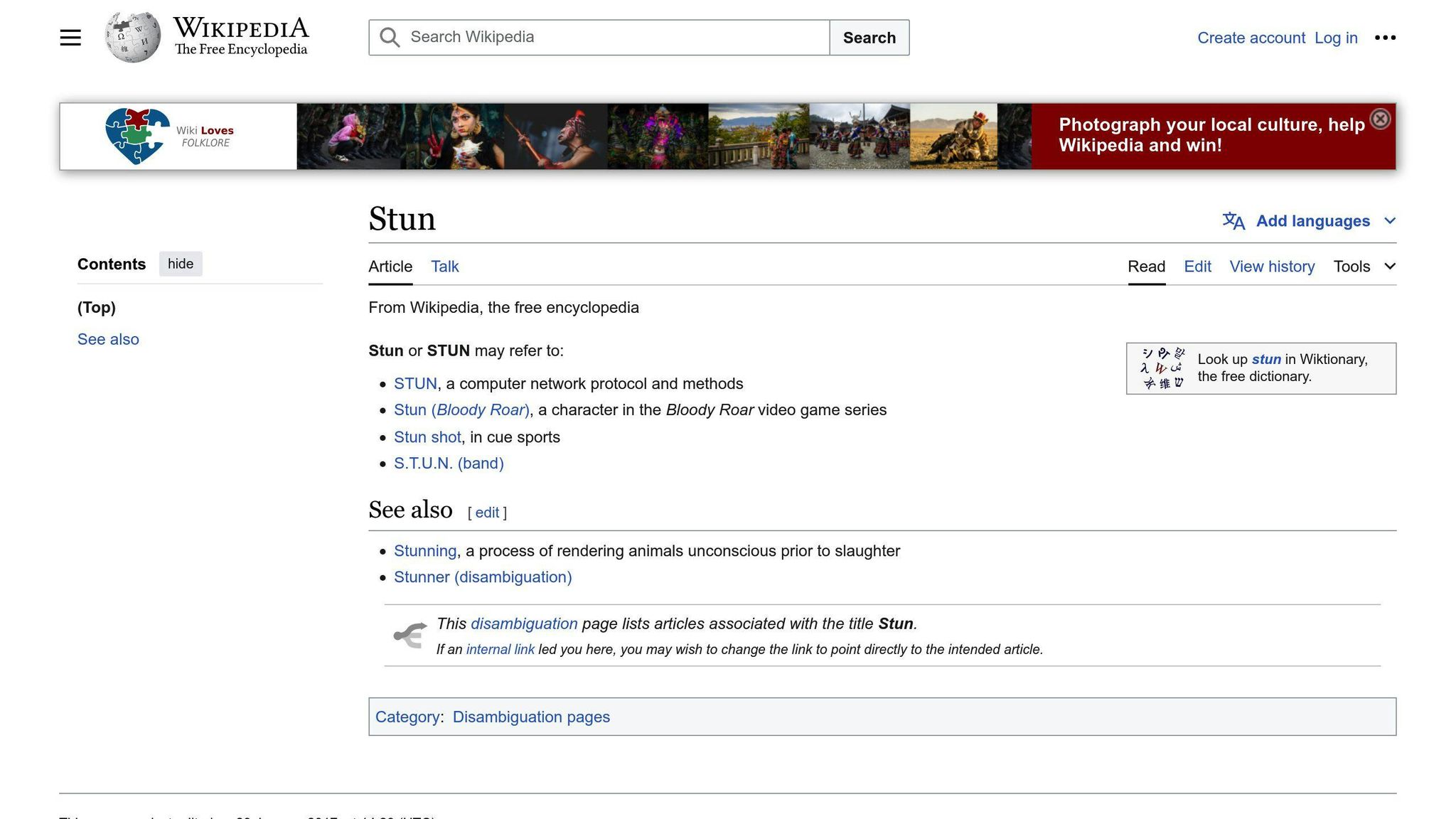Click the Wiki Loves Folklore puzzle heart logo
The image size is (1456, 819).
[137, 136]
